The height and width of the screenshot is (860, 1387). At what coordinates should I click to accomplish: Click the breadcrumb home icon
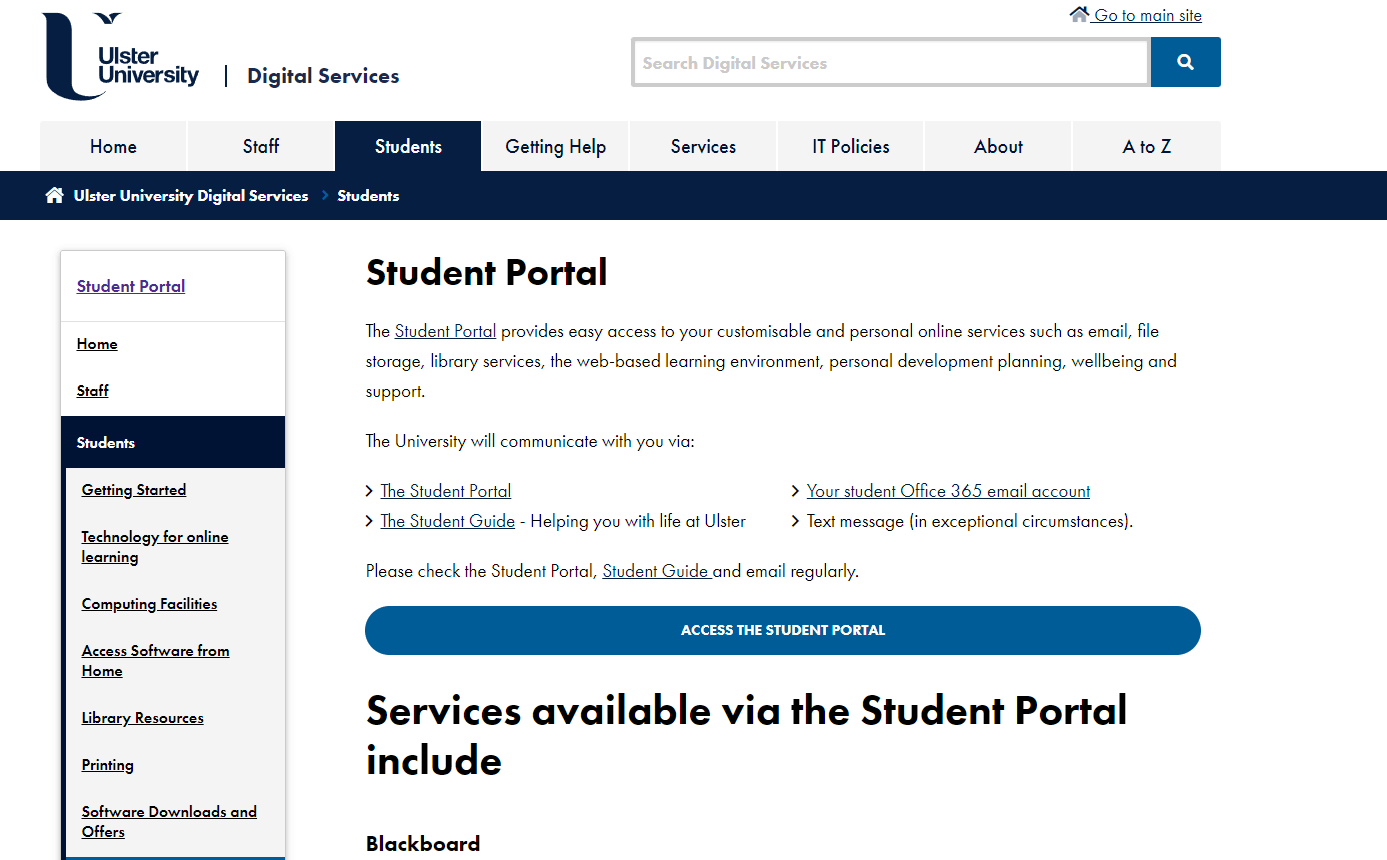point(54,195)
